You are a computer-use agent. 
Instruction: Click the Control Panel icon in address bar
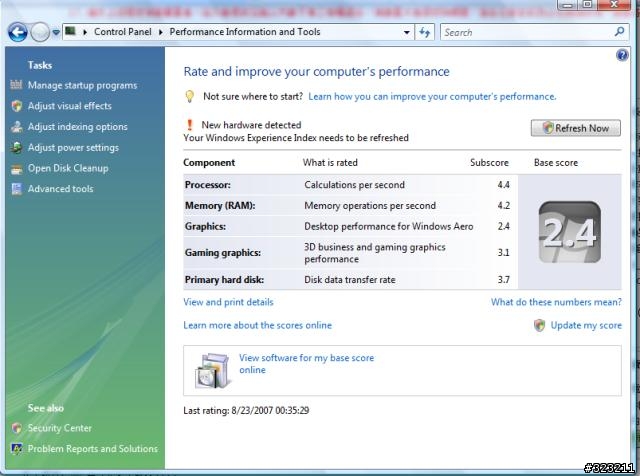click(71, 31)
